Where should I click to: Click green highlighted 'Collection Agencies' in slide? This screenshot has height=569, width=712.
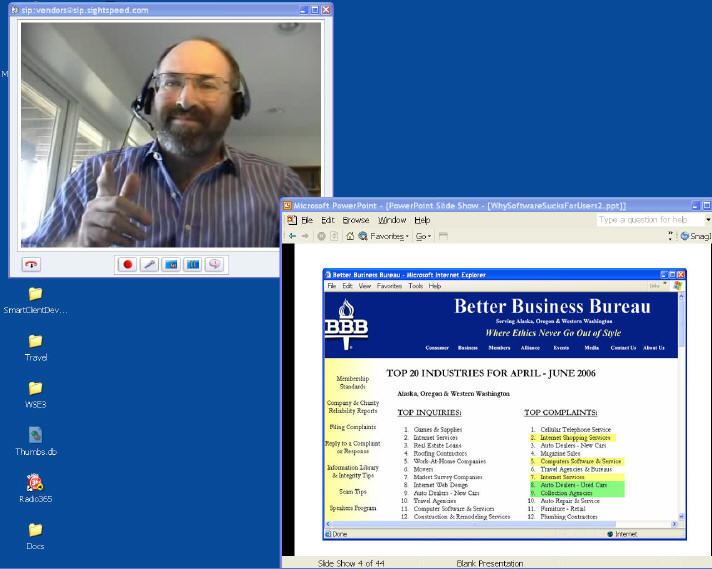pyautogui.click(x=566, y=493)
